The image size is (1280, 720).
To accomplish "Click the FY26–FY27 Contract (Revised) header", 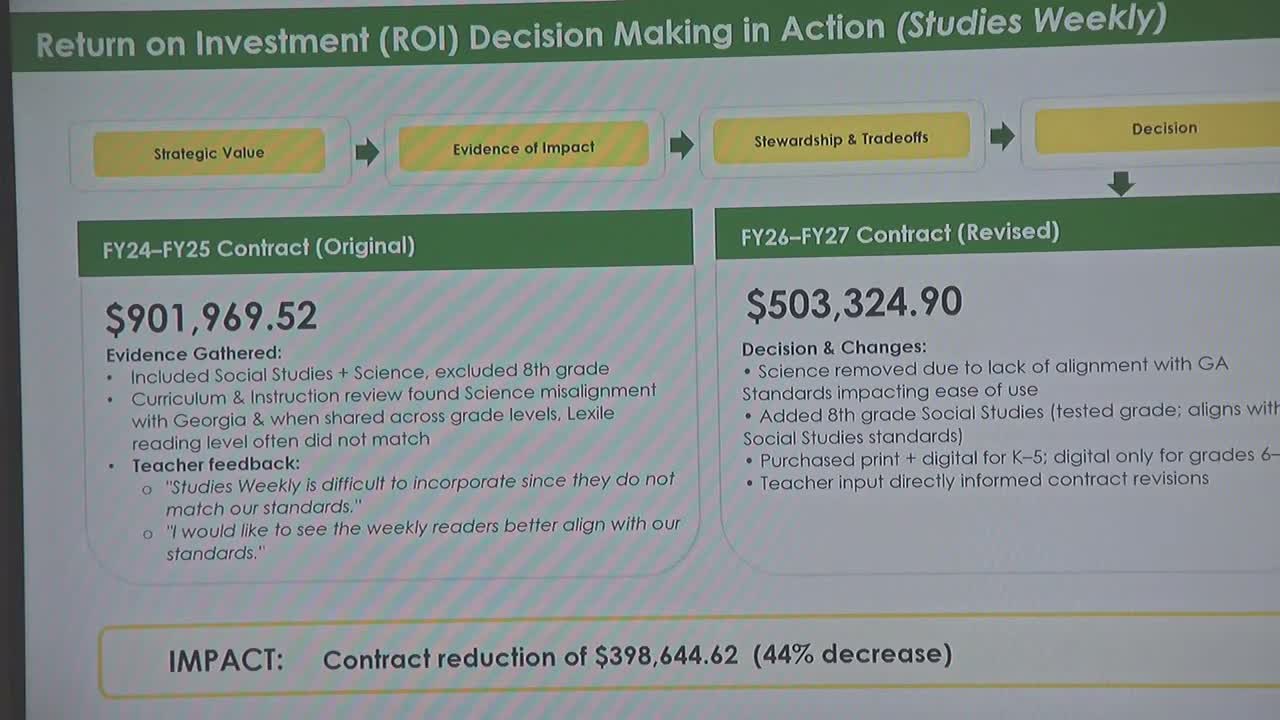I will pos(899,234).
